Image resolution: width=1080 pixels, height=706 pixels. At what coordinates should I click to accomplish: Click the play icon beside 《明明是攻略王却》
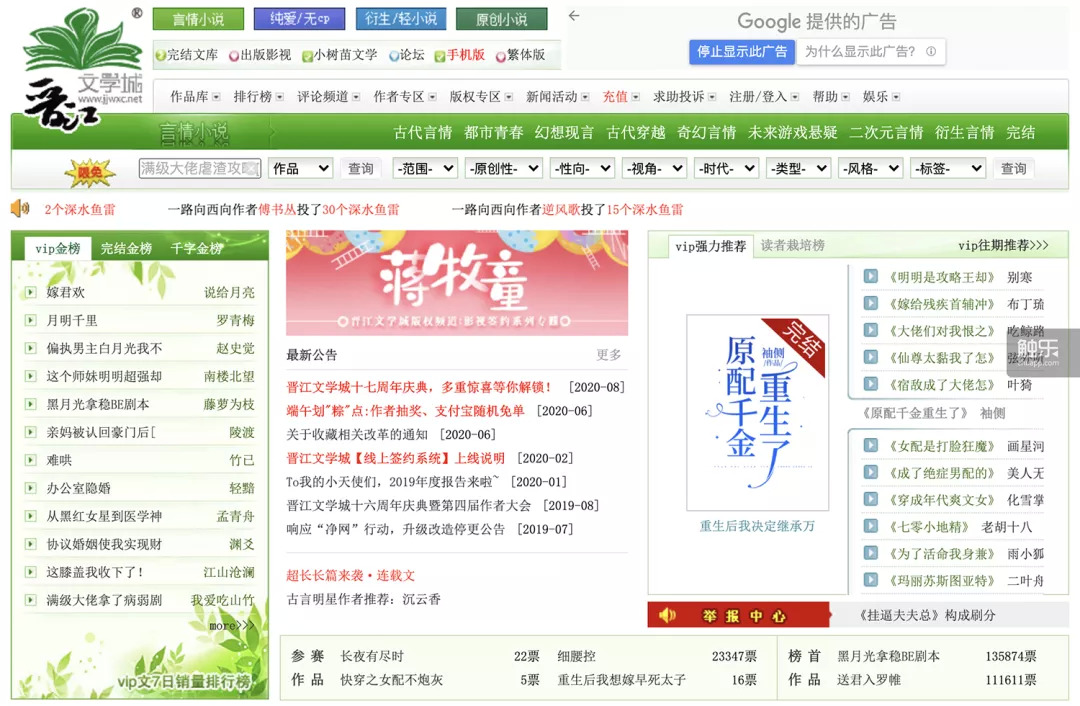pyautogui.click(x=871, y=277)
